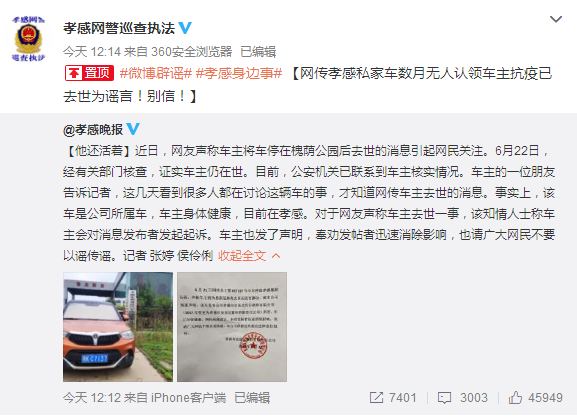
Task: View the stamped statement document thumbnail
Action: pyautogui.click(x=232, y=327)
